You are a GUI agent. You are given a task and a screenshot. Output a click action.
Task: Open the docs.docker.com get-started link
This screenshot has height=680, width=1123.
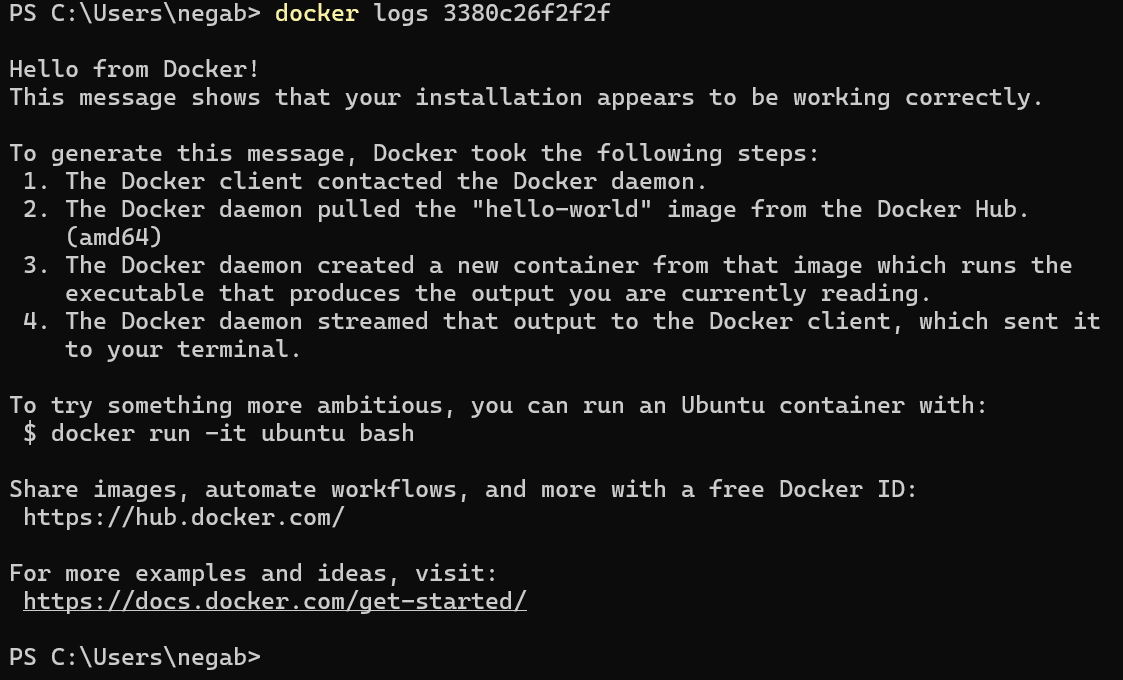(x=275, y=601)
